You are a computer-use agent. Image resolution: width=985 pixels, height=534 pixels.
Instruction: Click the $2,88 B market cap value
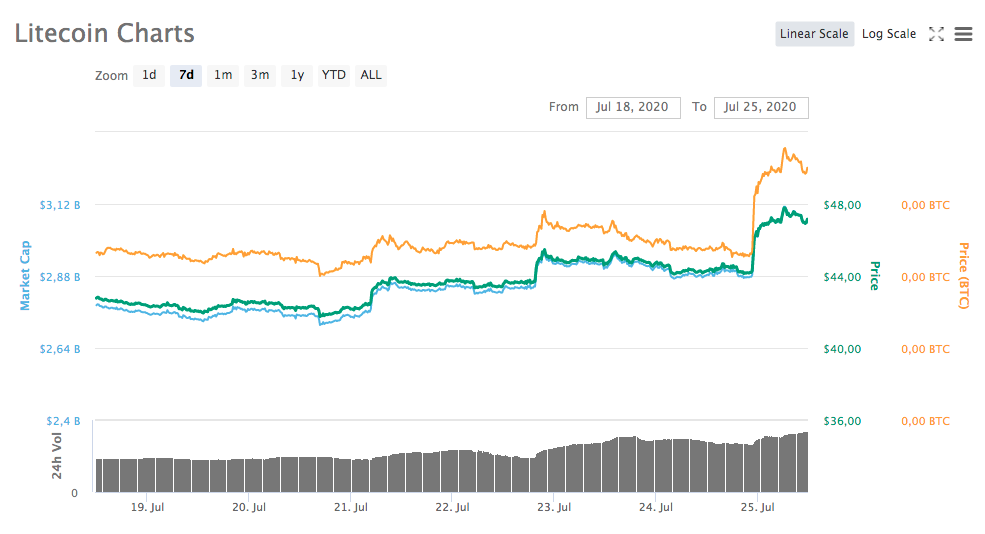(x=60, y=277)
